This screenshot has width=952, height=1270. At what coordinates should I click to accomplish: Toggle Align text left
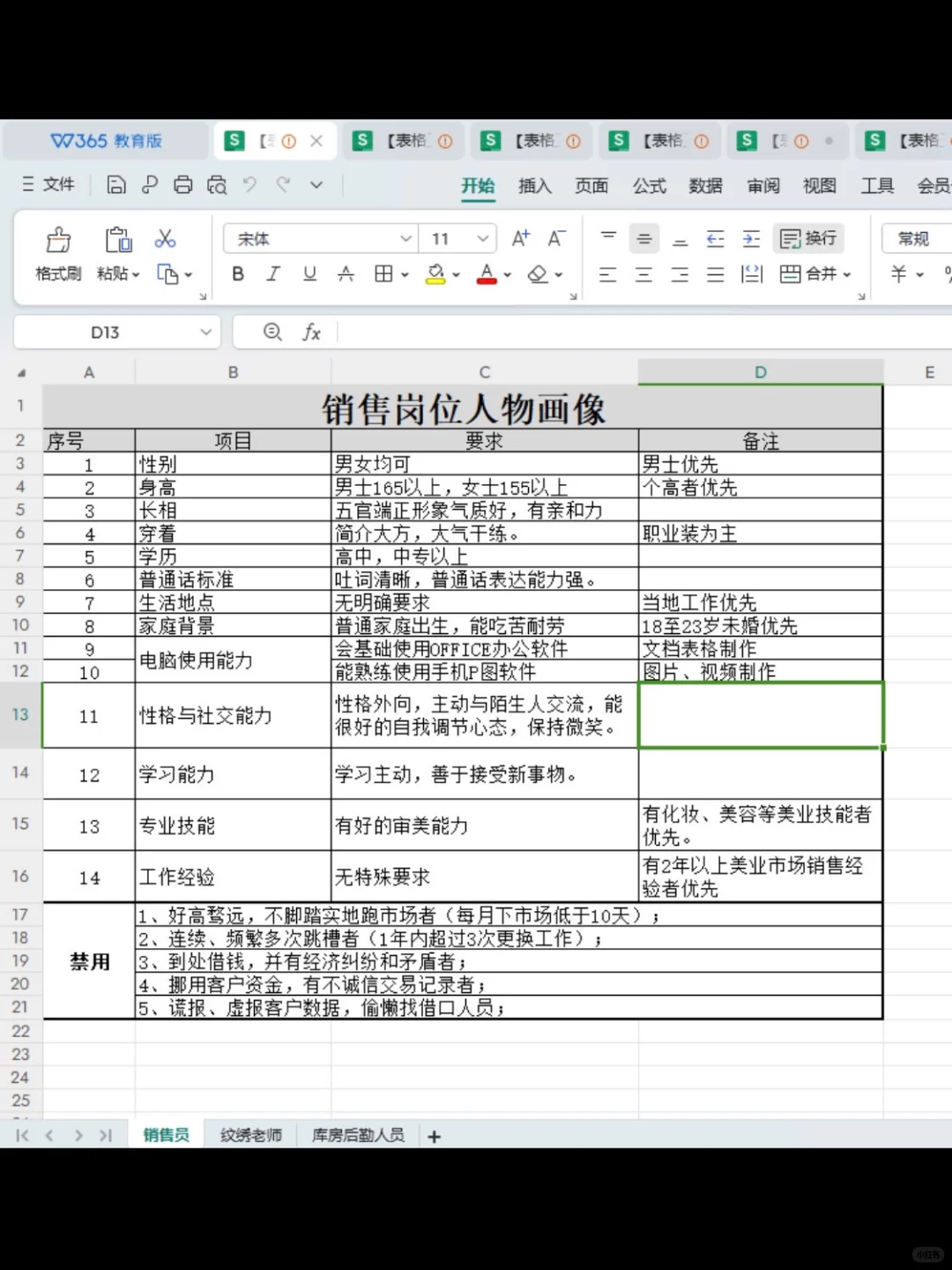click(608, 274)
